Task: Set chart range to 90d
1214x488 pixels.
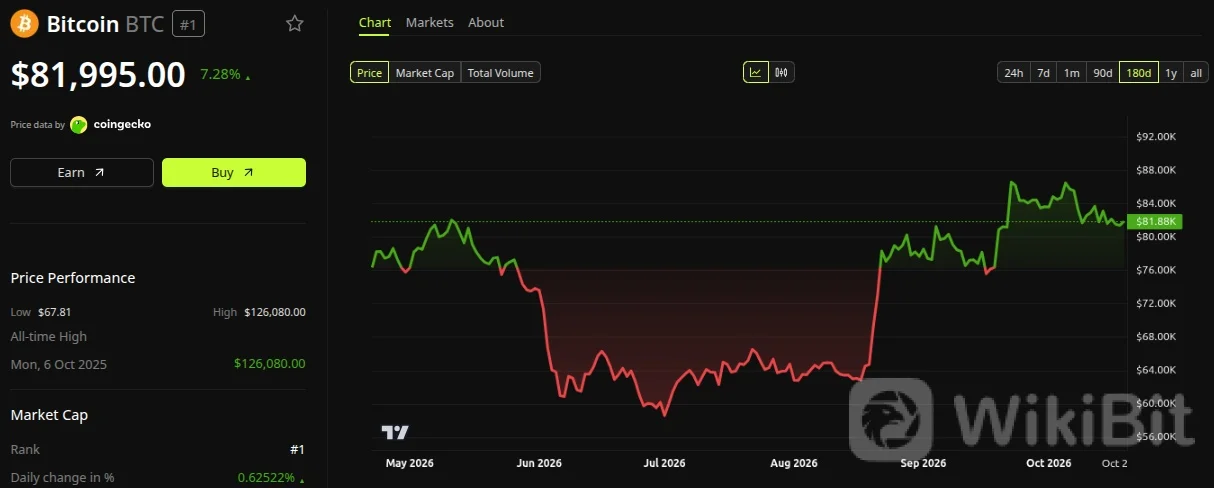Action: click(x=1102, y=72)
